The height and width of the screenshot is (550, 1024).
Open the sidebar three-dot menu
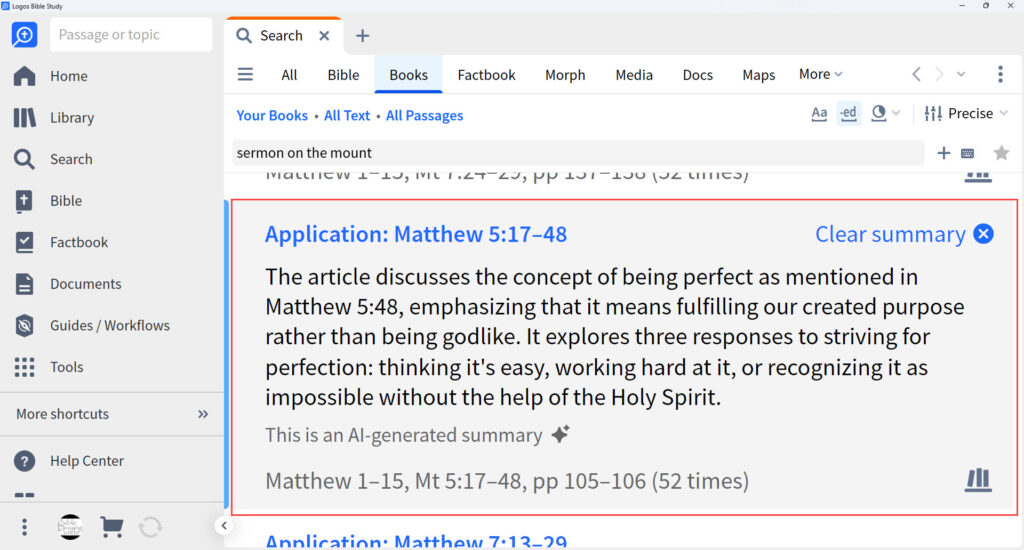tap(24, 527)
